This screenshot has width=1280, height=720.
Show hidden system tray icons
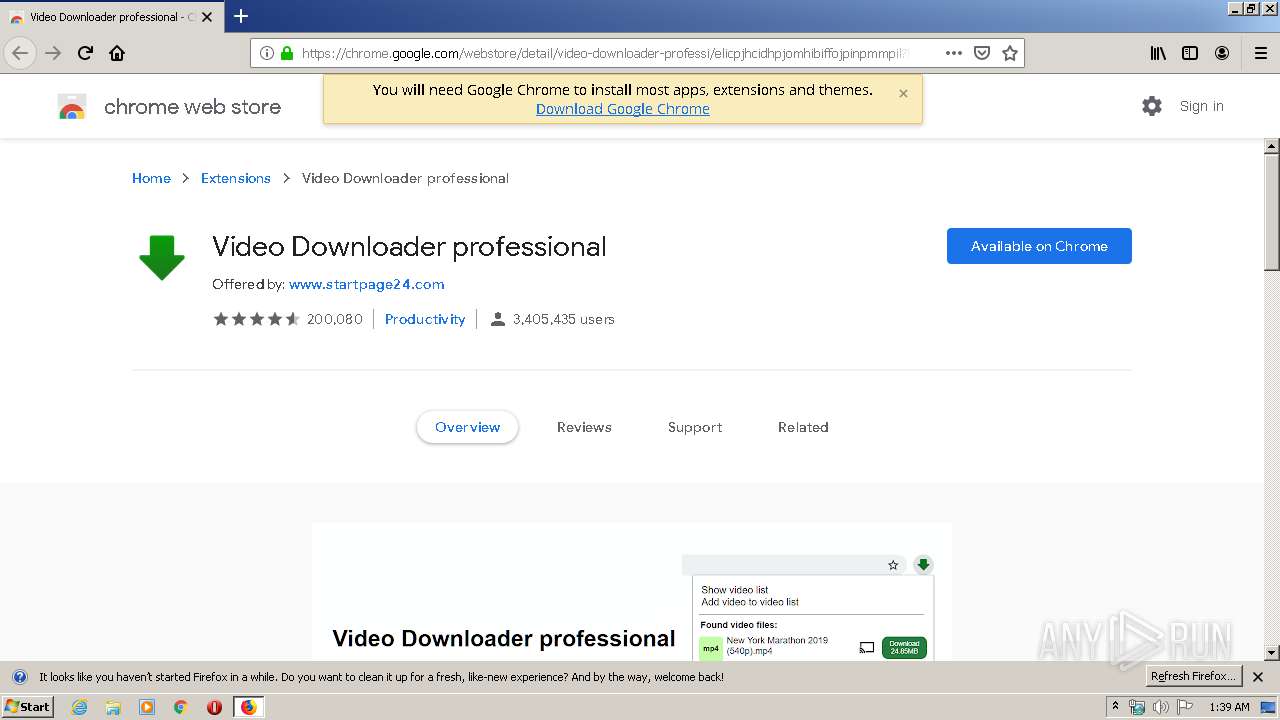tap(1115, 707)
